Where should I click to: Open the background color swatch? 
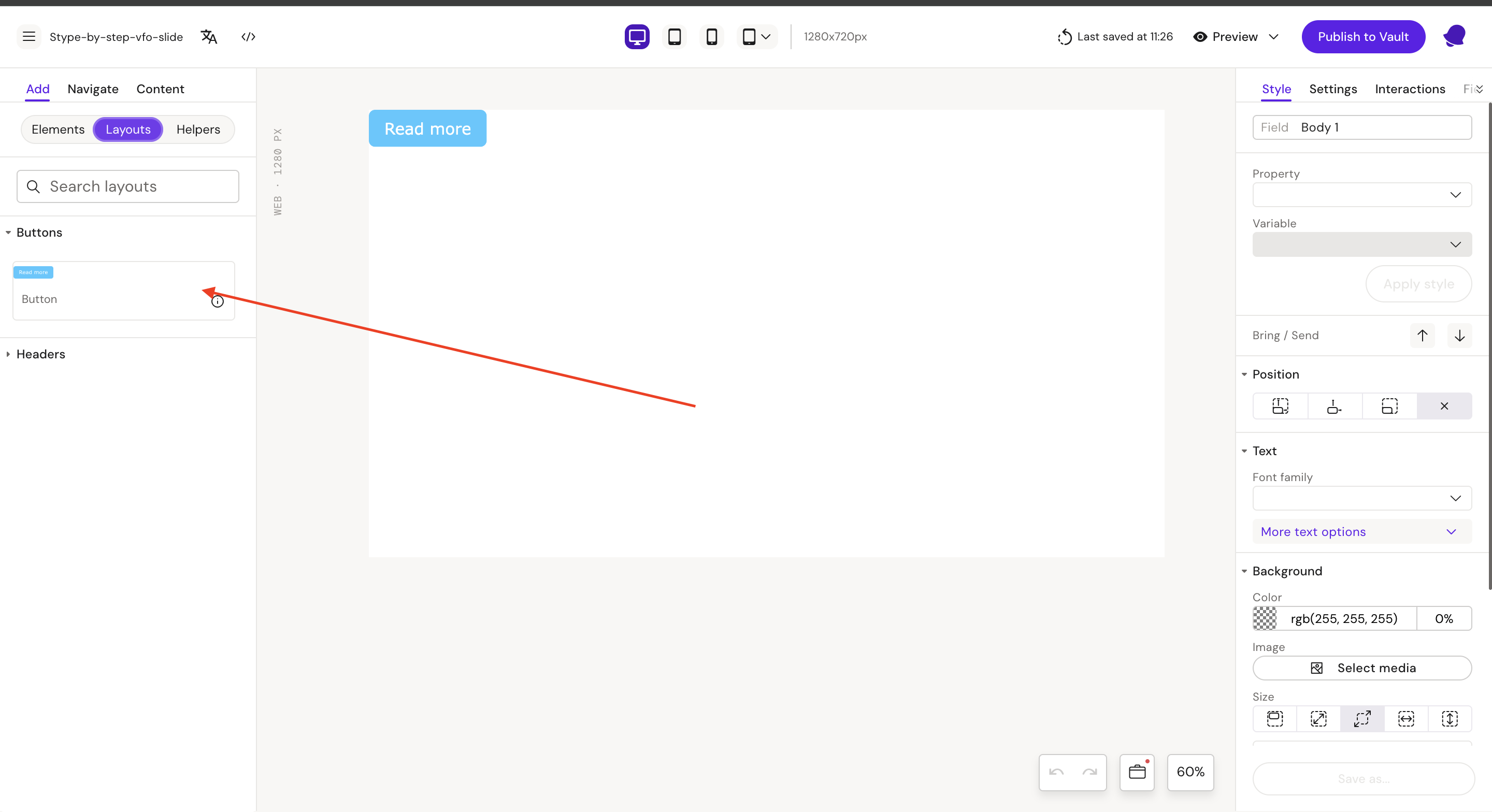click(1265, 619)
